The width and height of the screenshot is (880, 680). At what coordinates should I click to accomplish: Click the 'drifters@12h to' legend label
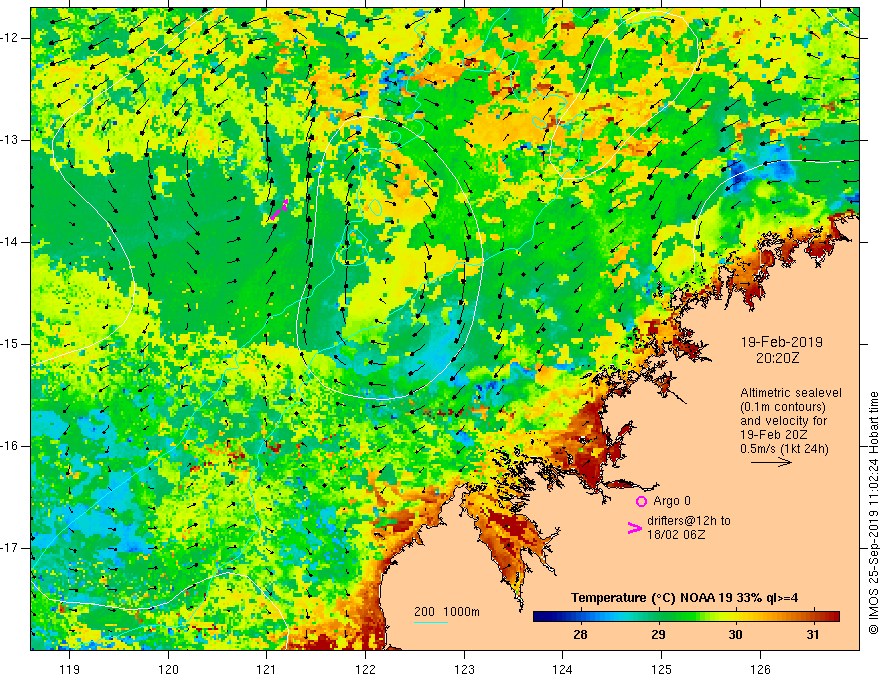[x=689, y=521]
